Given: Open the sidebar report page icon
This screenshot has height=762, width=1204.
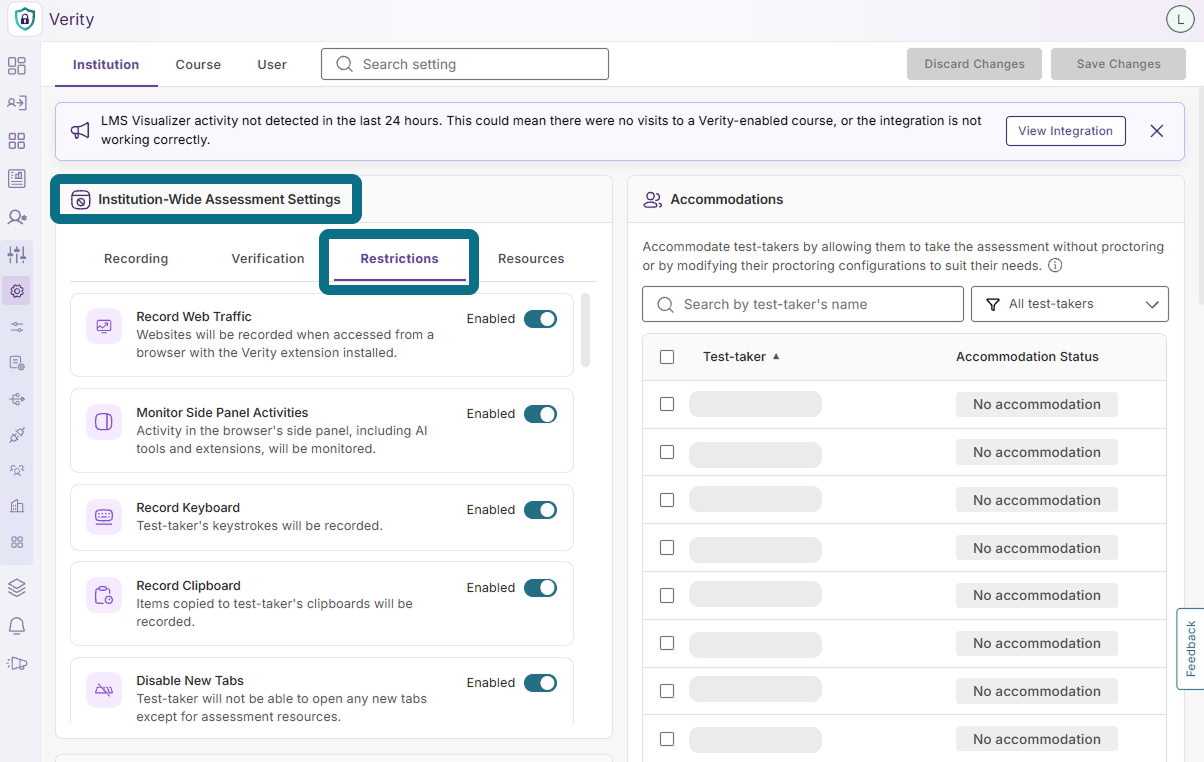Looking at the screenshot, I should pyautogui.click(x=17, y=179).
